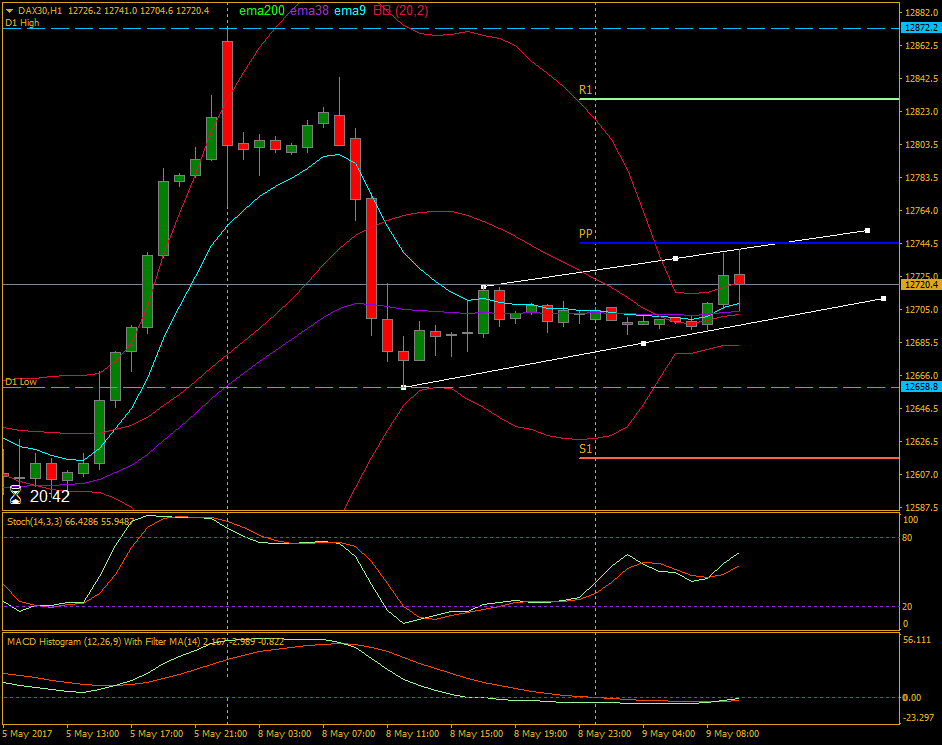
Task: Select the white trendline anchor square near PP
Action: point(676,256)
